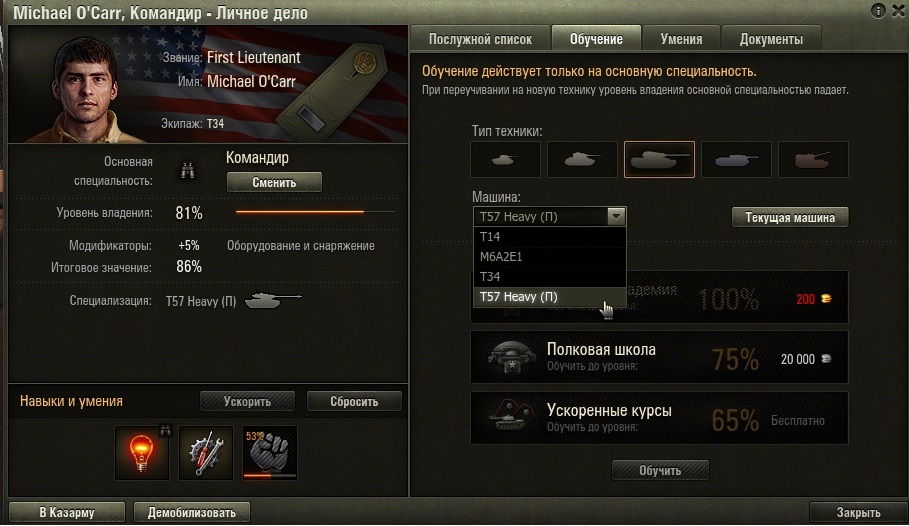Select T14 from the vehicle list
909x526 pixels.
coord(550,237)
